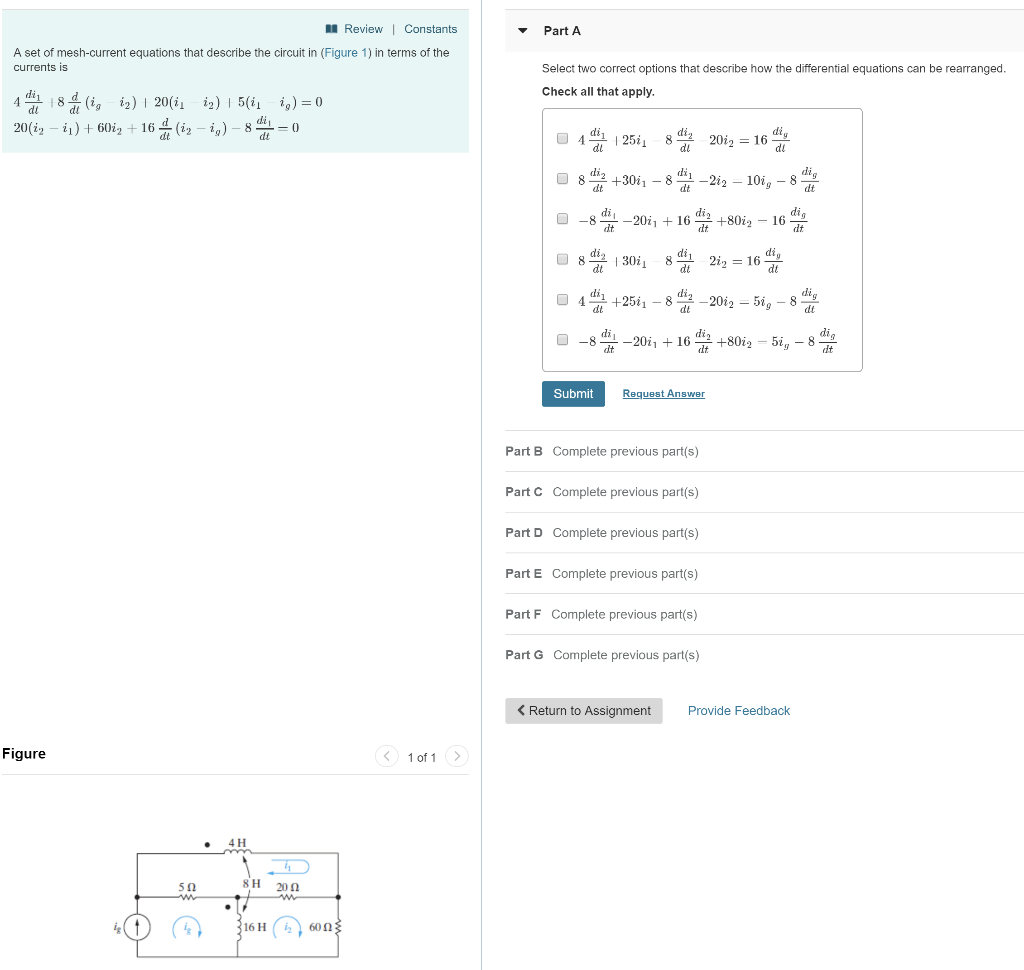The image size is (1024, 970).
Task: Click the previous figure arrow
Action: tap(387, 757)
